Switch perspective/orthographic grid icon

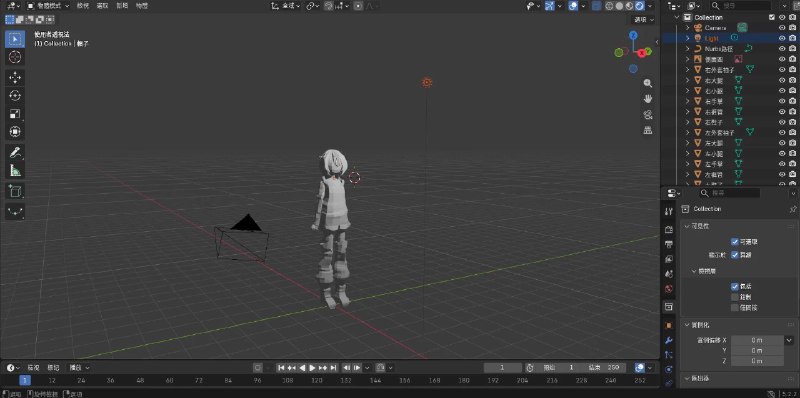point(648,130)
